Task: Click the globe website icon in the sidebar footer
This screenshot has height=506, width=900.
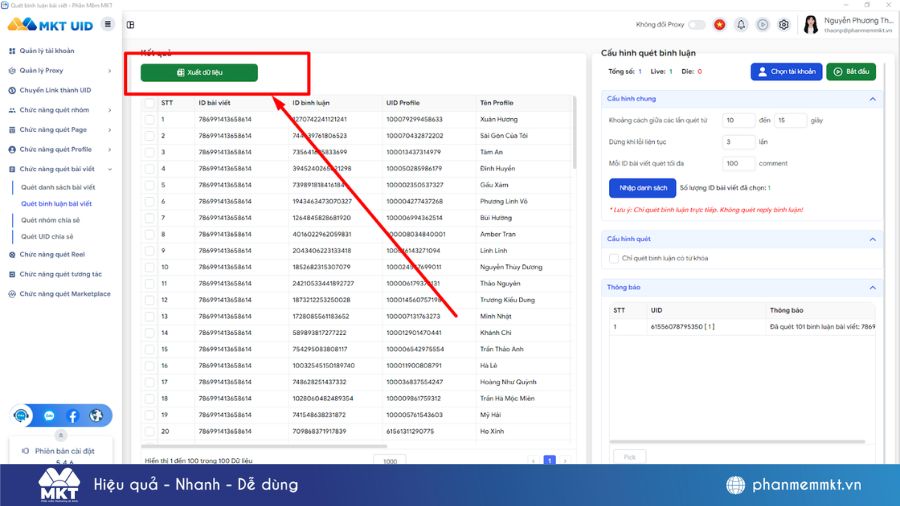Action: coord(96,415)
